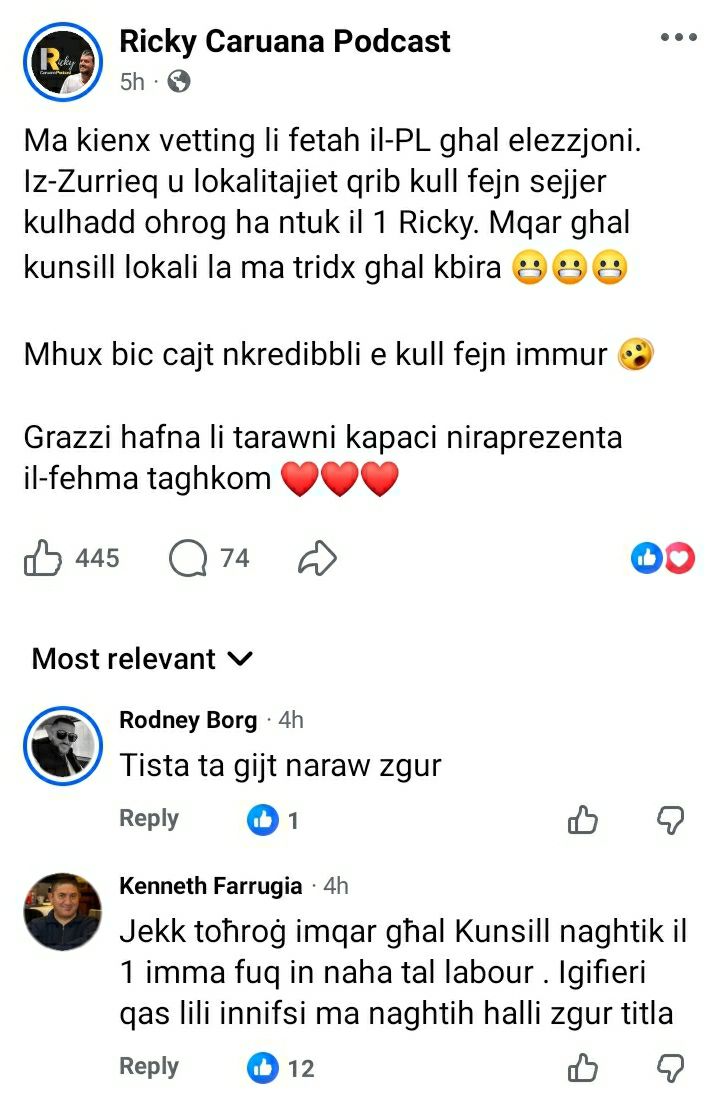Expand the Most relevant sort dropdown
The height and width of the screenshot is (1103, 719).
[x=142, y=659]
